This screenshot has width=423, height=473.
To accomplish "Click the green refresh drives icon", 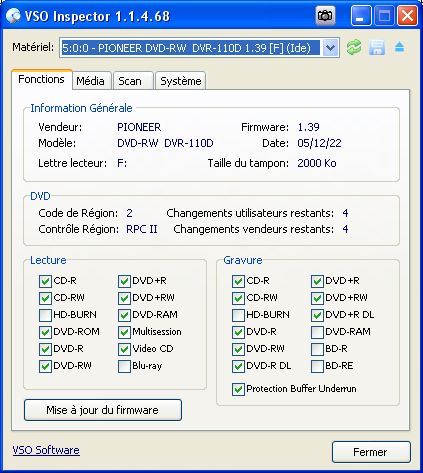I will (x=354, y=47).
